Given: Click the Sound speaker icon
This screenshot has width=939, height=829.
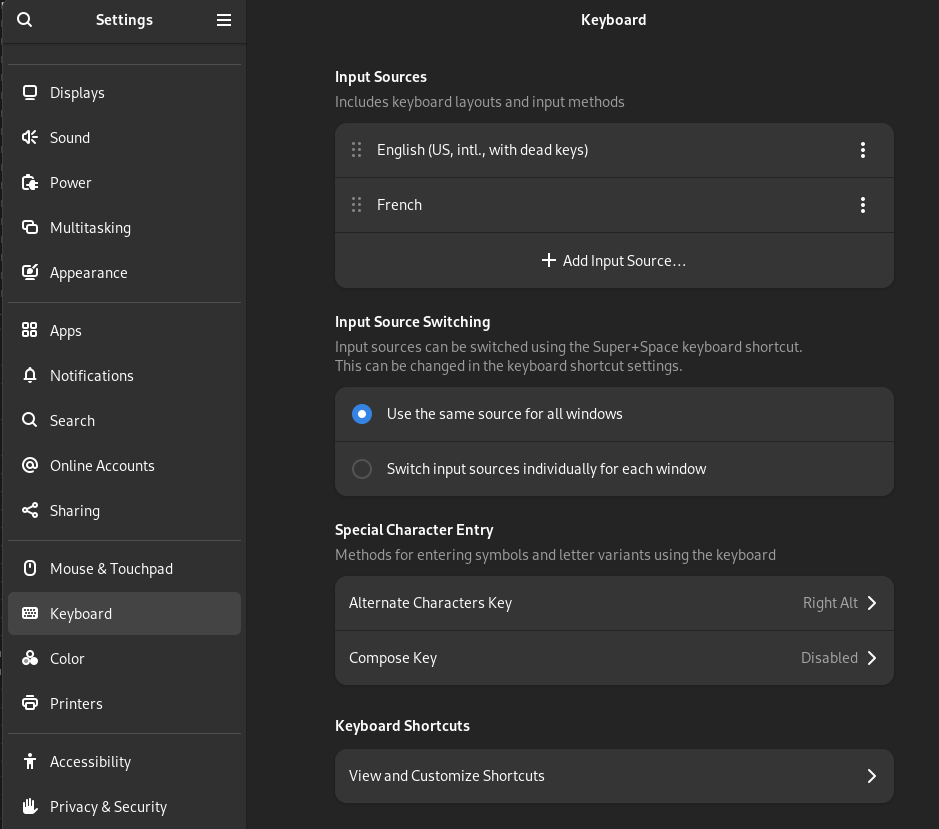Looking at the screenshot, I should pyautogui.click(x=29, y=138).
